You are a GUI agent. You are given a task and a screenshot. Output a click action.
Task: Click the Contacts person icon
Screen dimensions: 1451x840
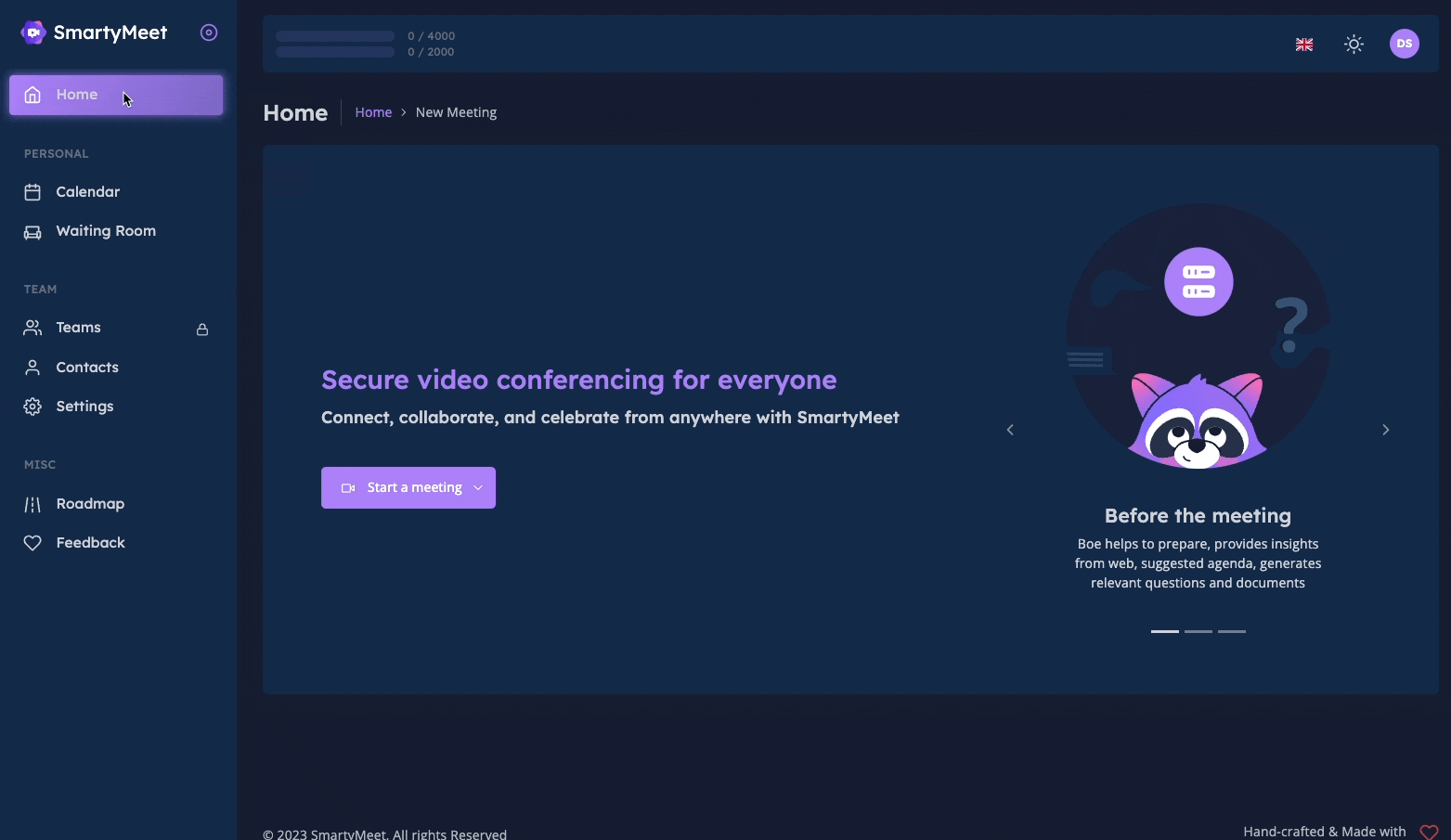click(32, 368)
